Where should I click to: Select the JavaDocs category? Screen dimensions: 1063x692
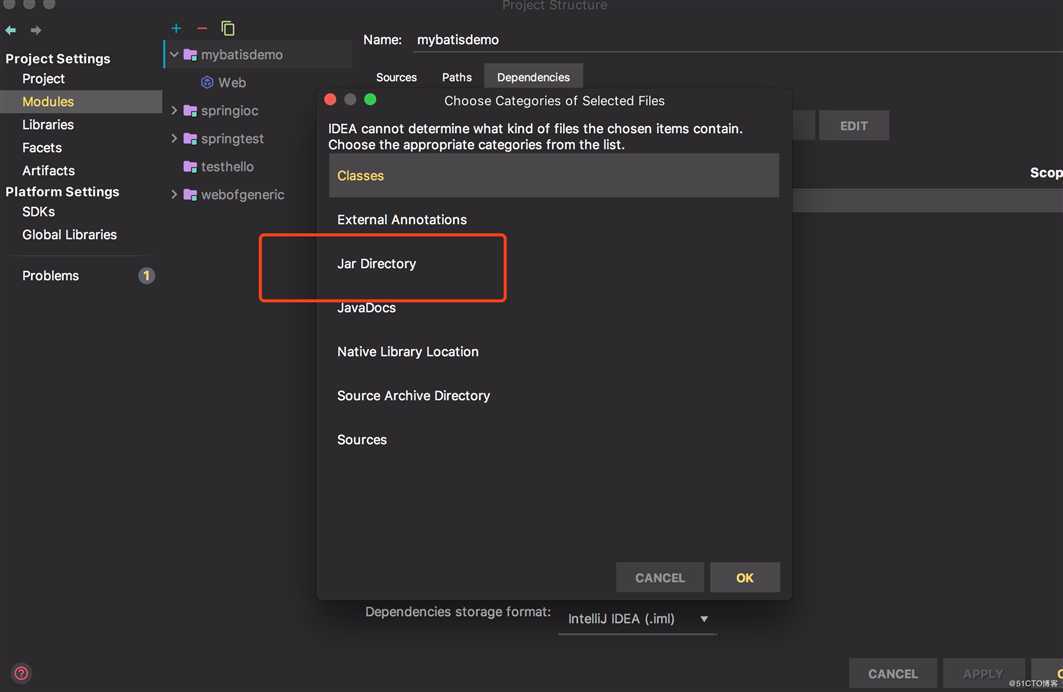tap(554, 308)
